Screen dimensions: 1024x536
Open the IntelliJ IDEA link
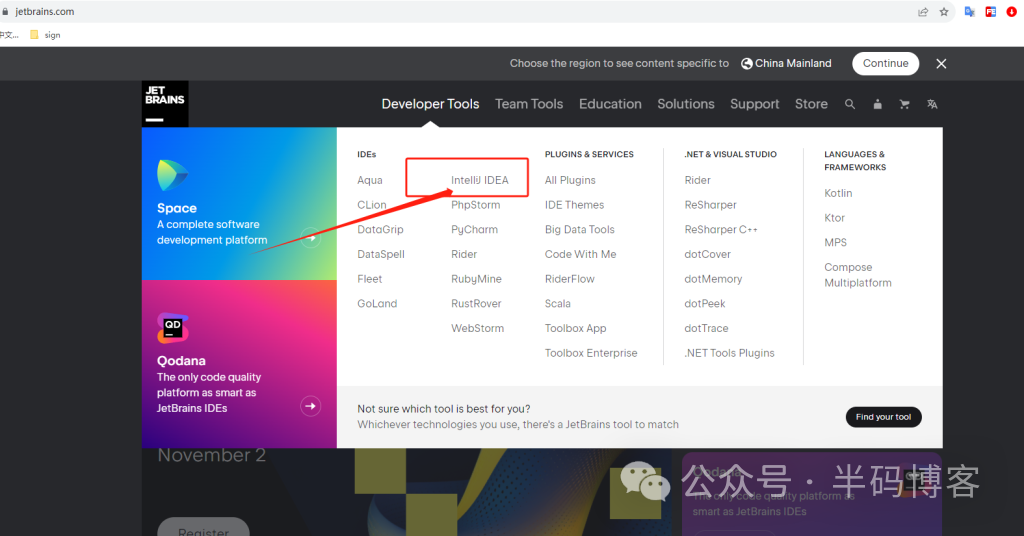pos(479,180)
